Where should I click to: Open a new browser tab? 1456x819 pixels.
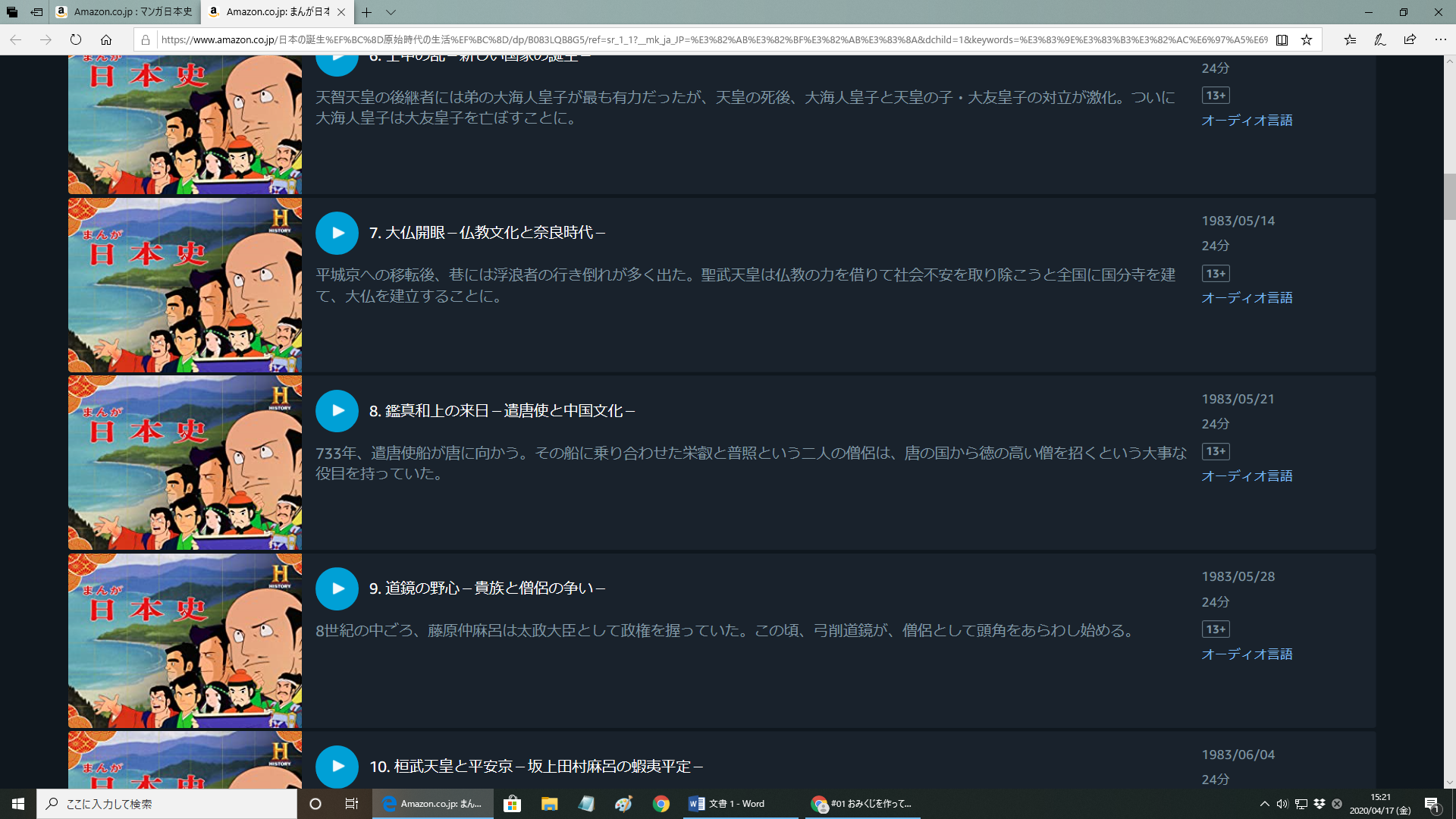tap(366, 12)
